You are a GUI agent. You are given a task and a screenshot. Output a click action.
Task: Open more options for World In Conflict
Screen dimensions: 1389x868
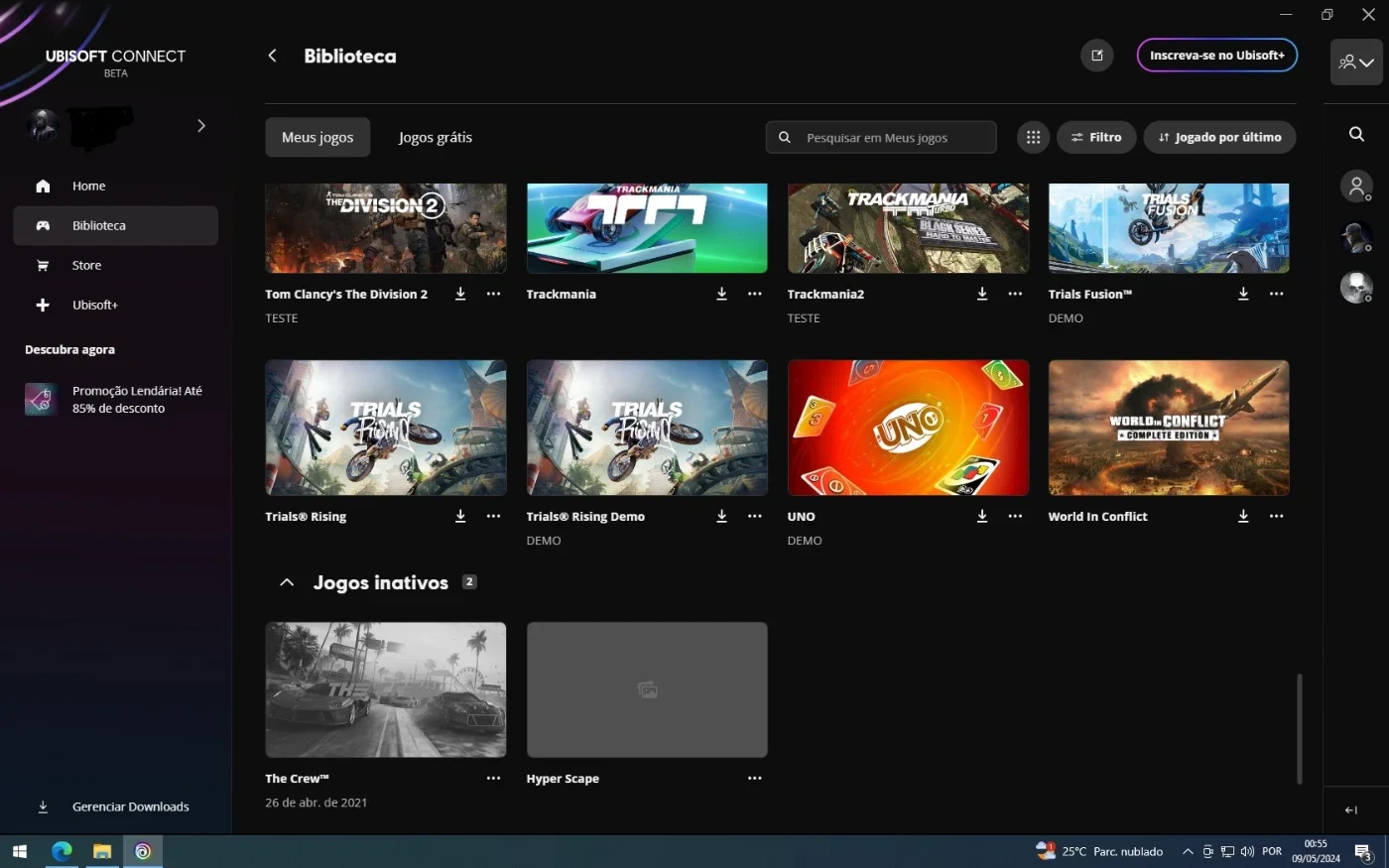1276,516
